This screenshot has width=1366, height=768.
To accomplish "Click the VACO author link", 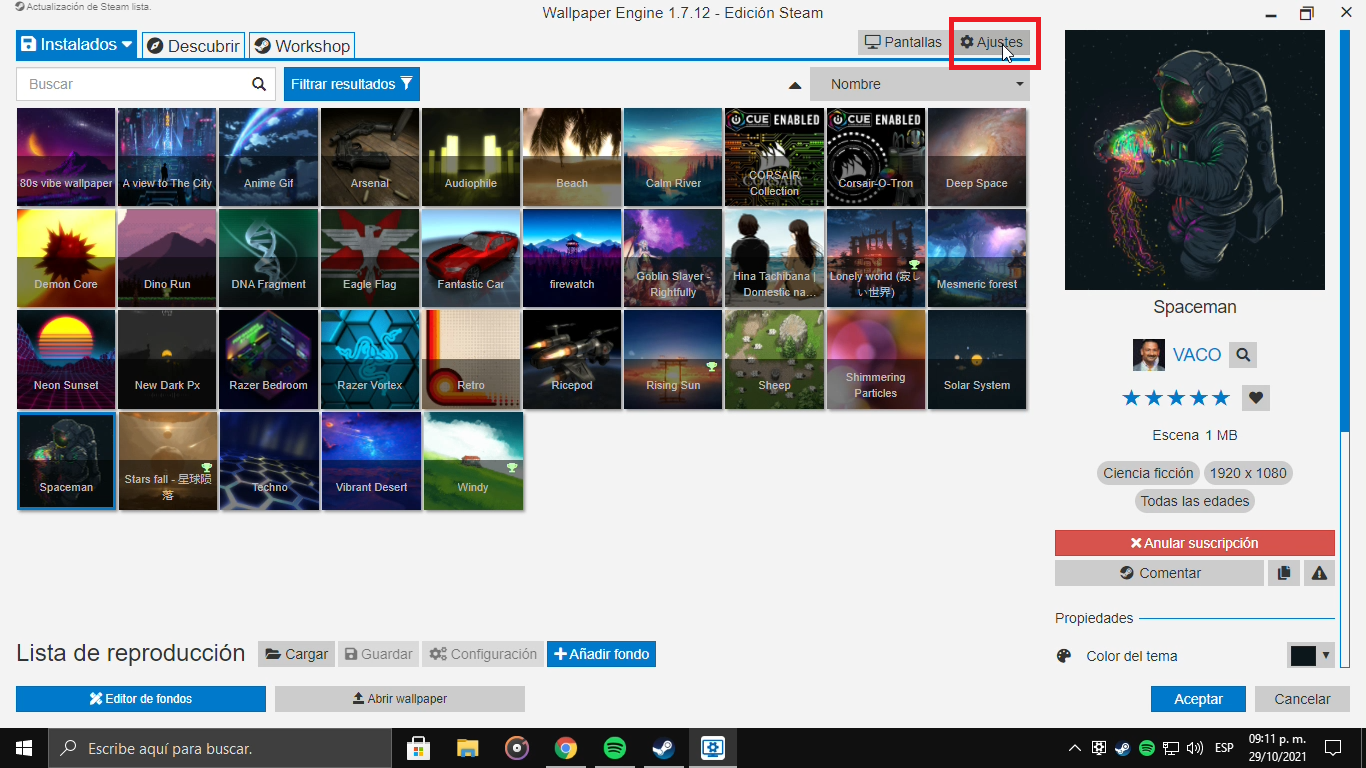I will coord(1197,355).
